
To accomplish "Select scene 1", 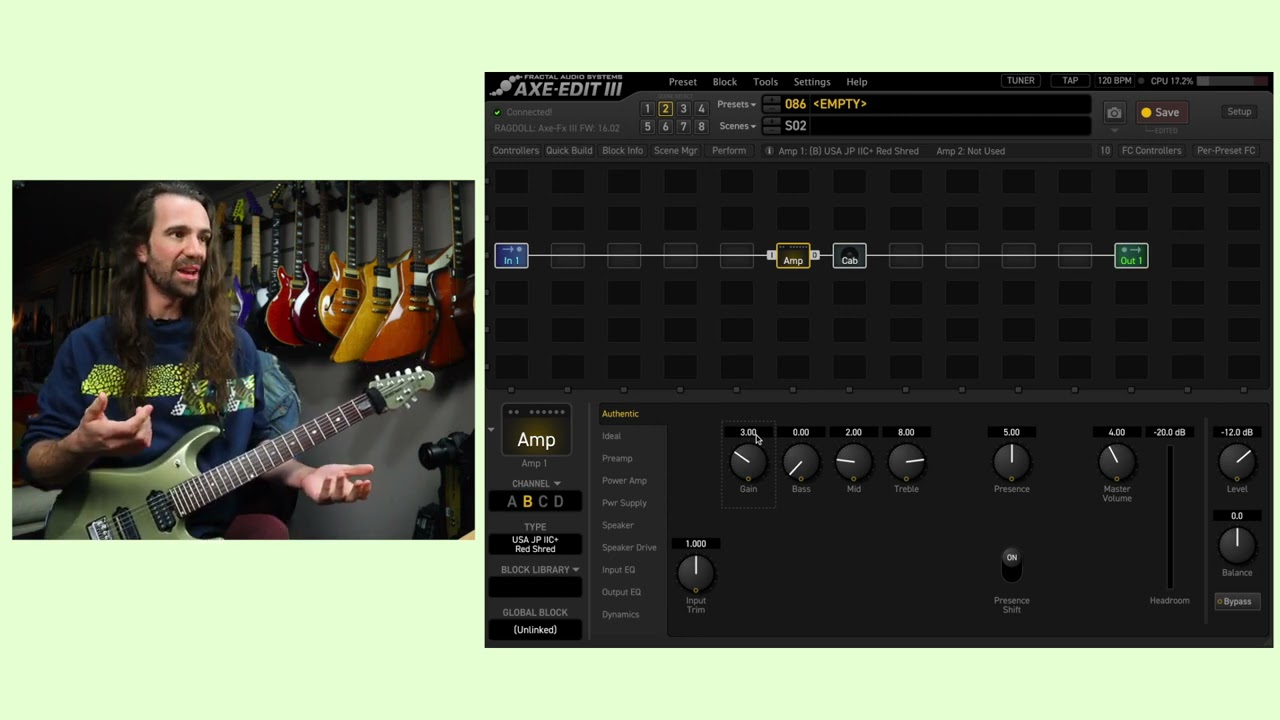I will [x=647, y=108].
